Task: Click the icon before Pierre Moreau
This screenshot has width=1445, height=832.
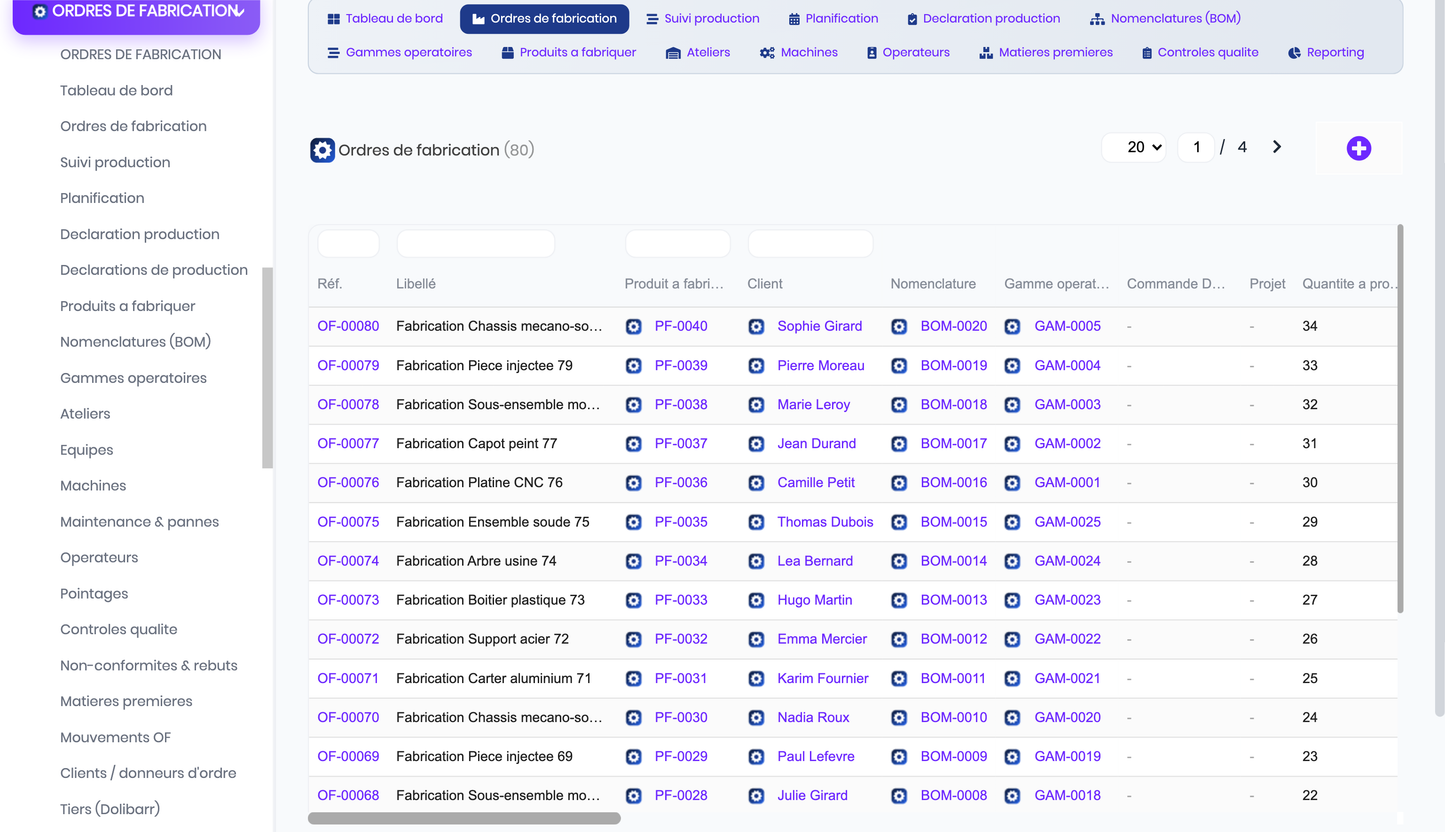Action: point(757,366)
